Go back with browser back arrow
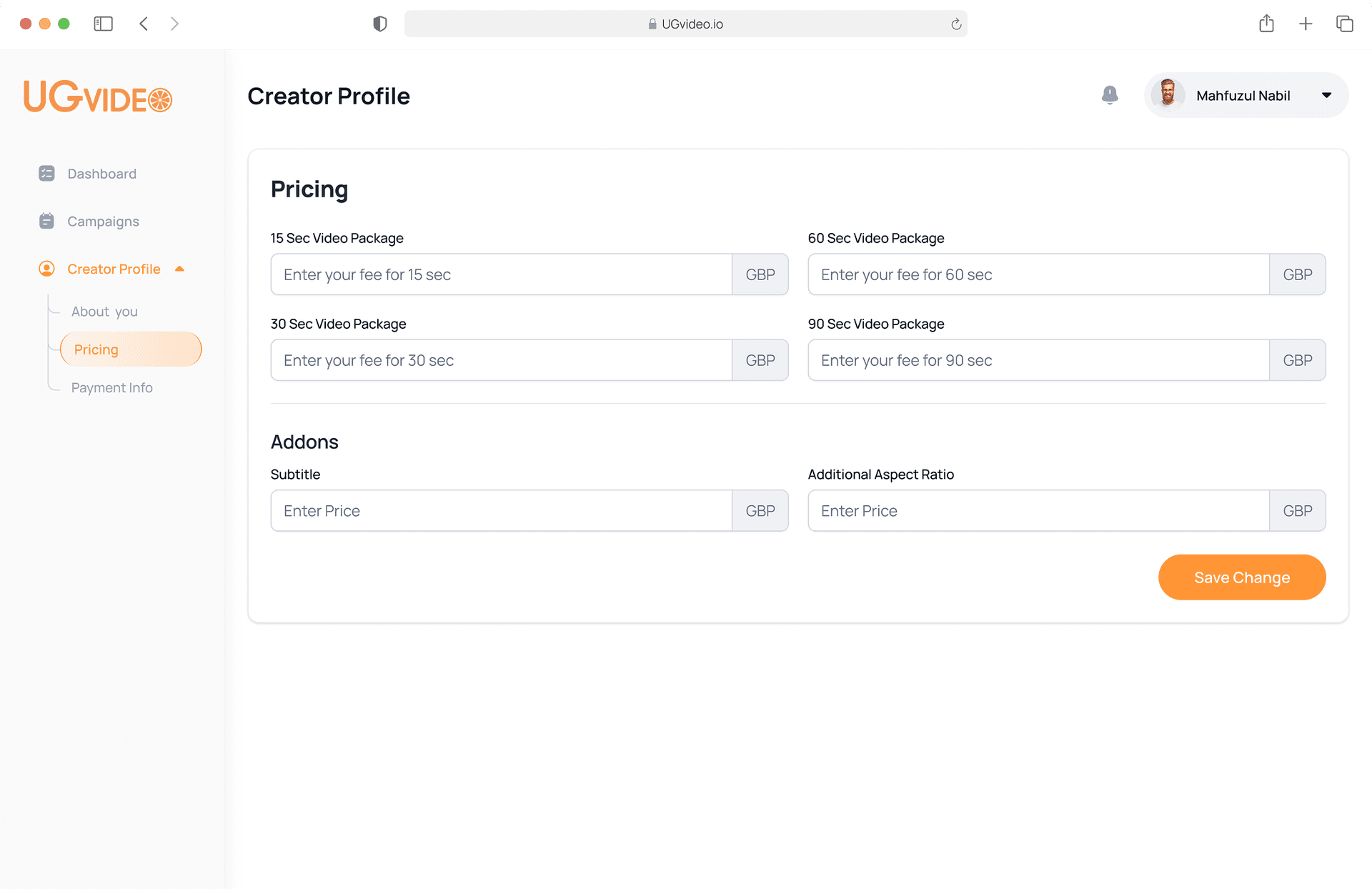Viewport: 1372px width, 889px height. [144, 24]
